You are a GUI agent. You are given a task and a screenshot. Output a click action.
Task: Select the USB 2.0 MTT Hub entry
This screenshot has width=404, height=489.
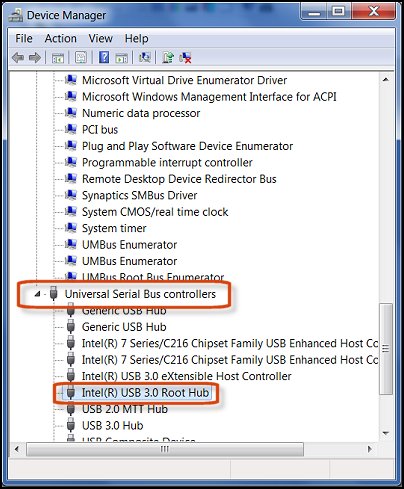[125, 409]
